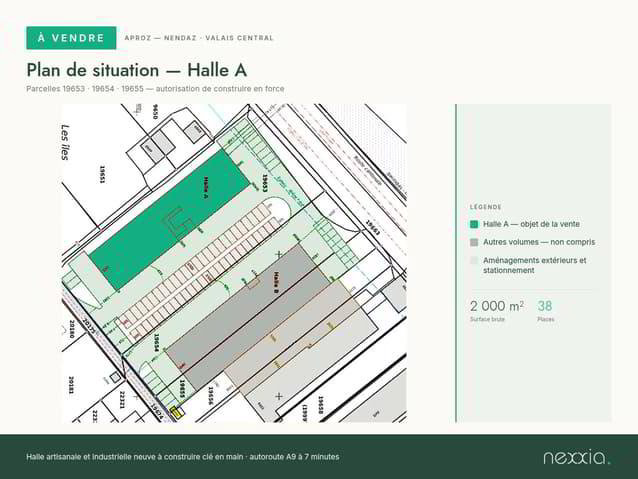Select legend text Autres volumes — non compris

539,242
